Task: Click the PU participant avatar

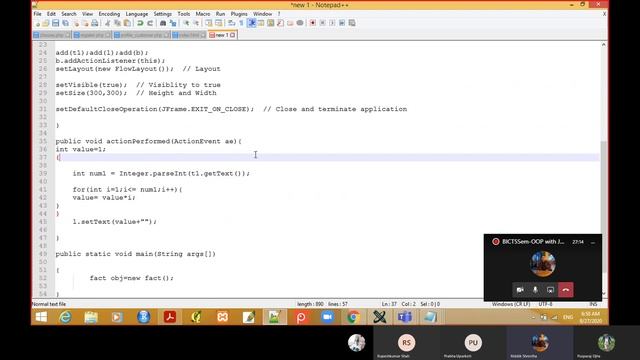Action: pyautogui.click(x=473, y=342)
